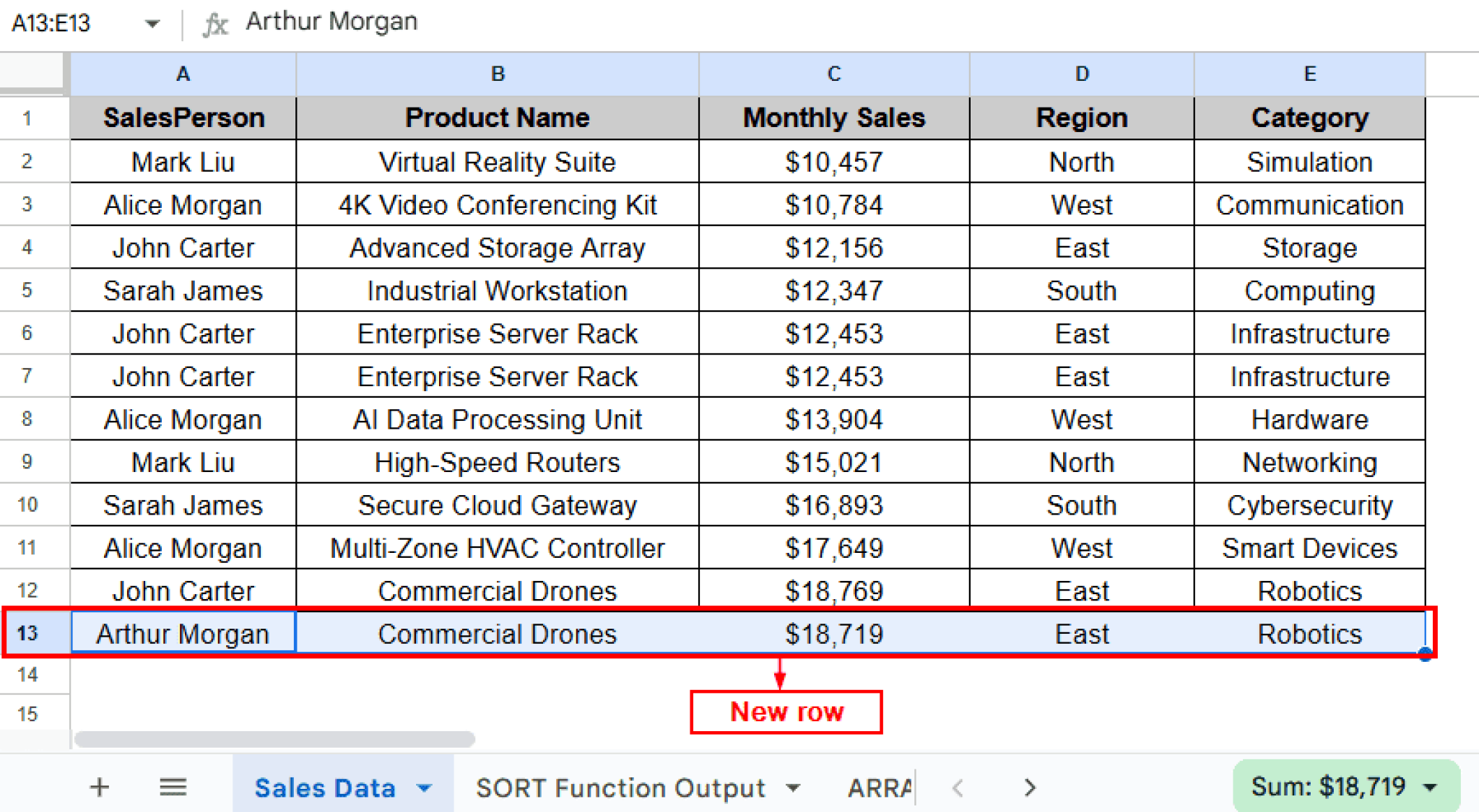
Task: Click the previous sheet tabs arrow
Action: click(x=957, y=787)
